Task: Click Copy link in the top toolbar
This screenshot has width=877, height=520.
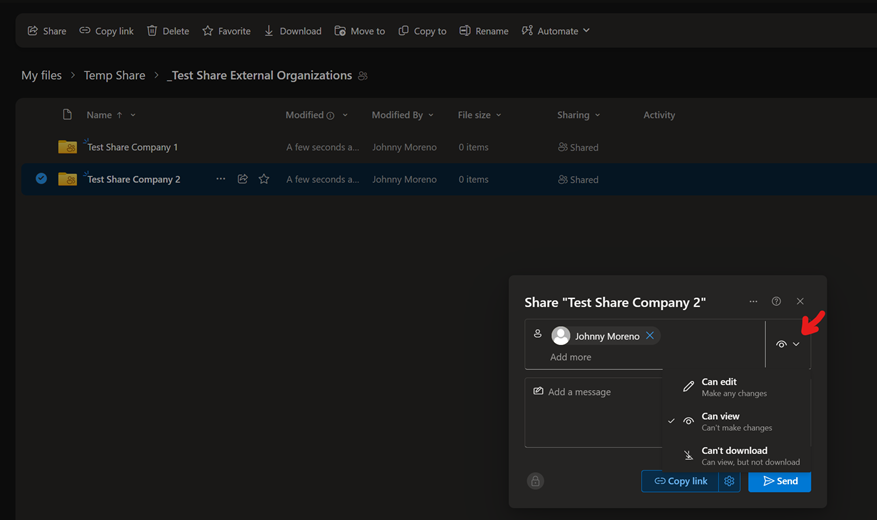Action: coord(106,31)
